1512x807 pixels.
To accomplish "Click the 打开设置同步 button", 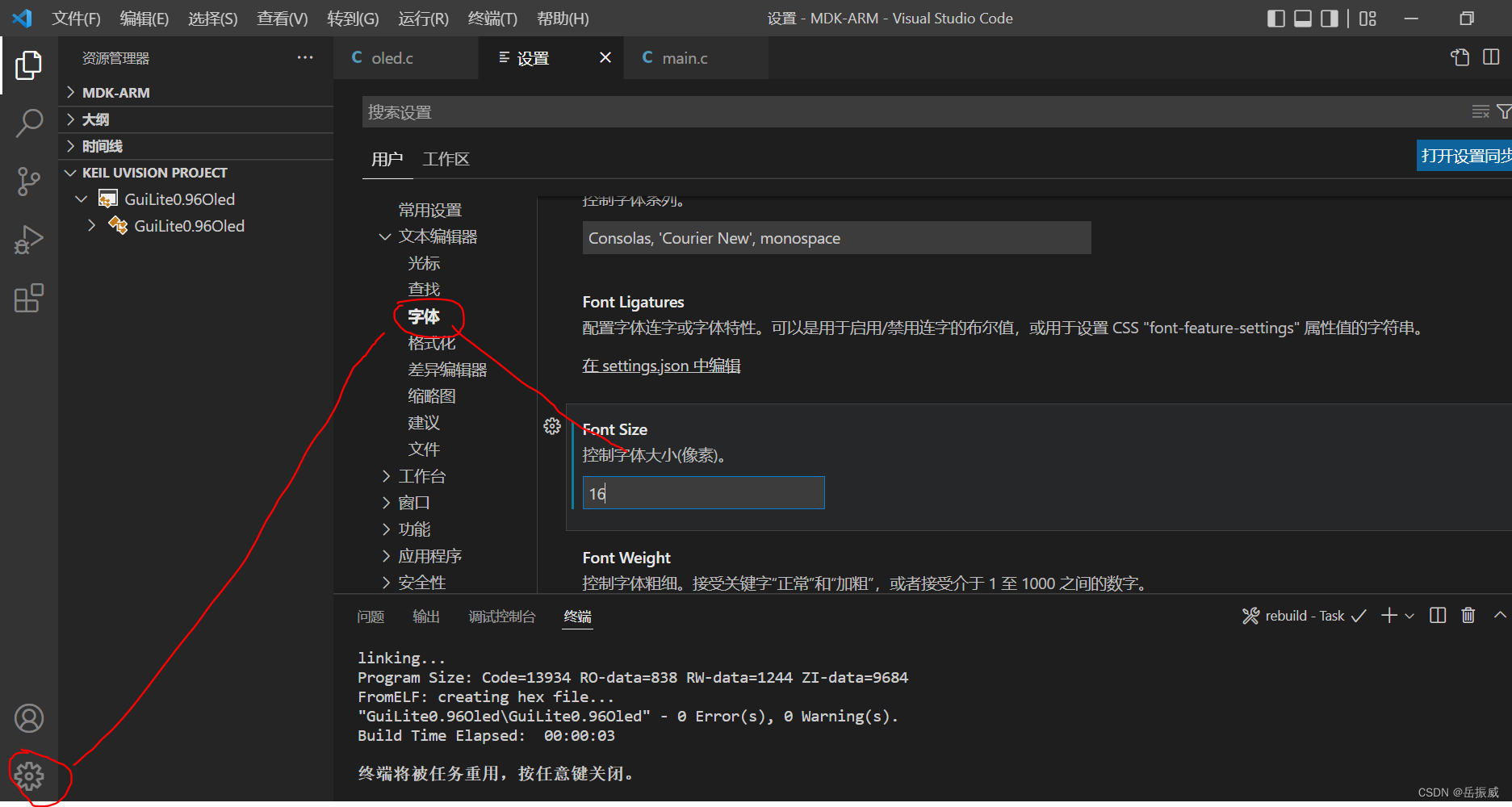I will tap(1464, 156).
